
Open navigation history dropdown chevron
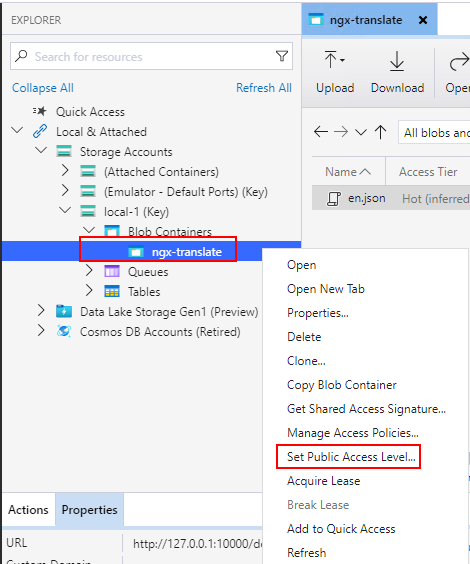coord(361,132)
